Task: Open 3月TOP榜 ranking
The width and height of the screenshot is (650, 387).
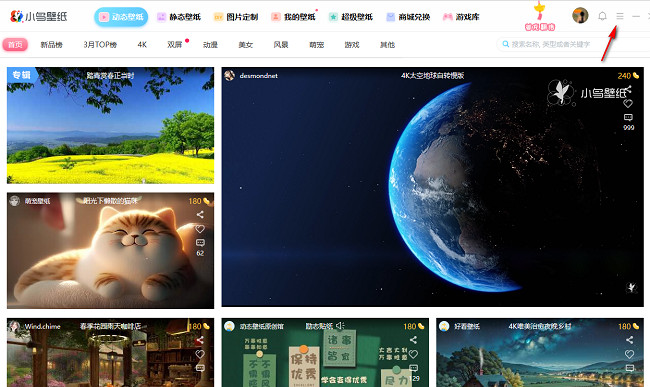Action: (x=100, y=44)
